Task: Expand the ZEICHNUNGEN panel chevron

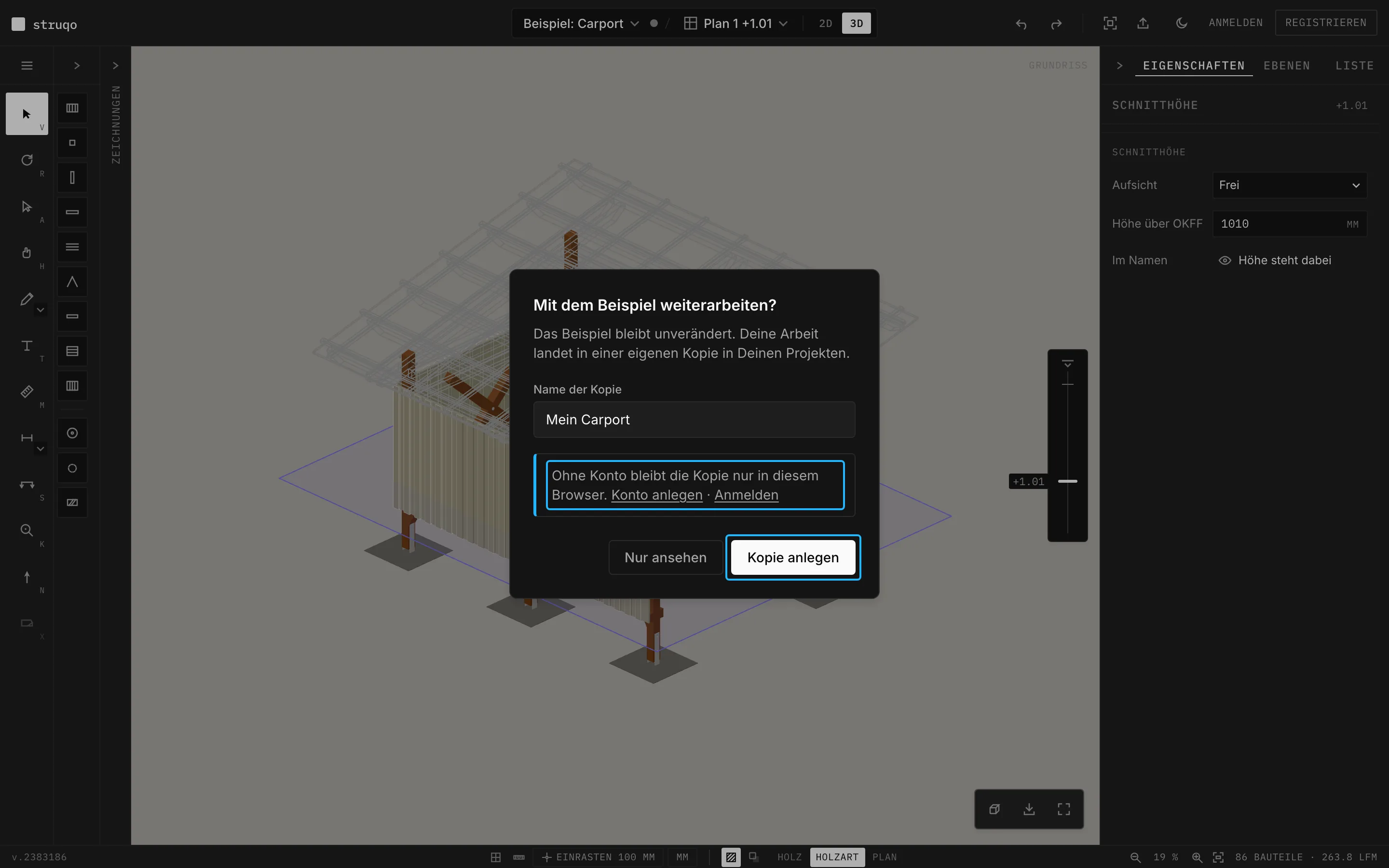Action: click(x=115, y=66)
